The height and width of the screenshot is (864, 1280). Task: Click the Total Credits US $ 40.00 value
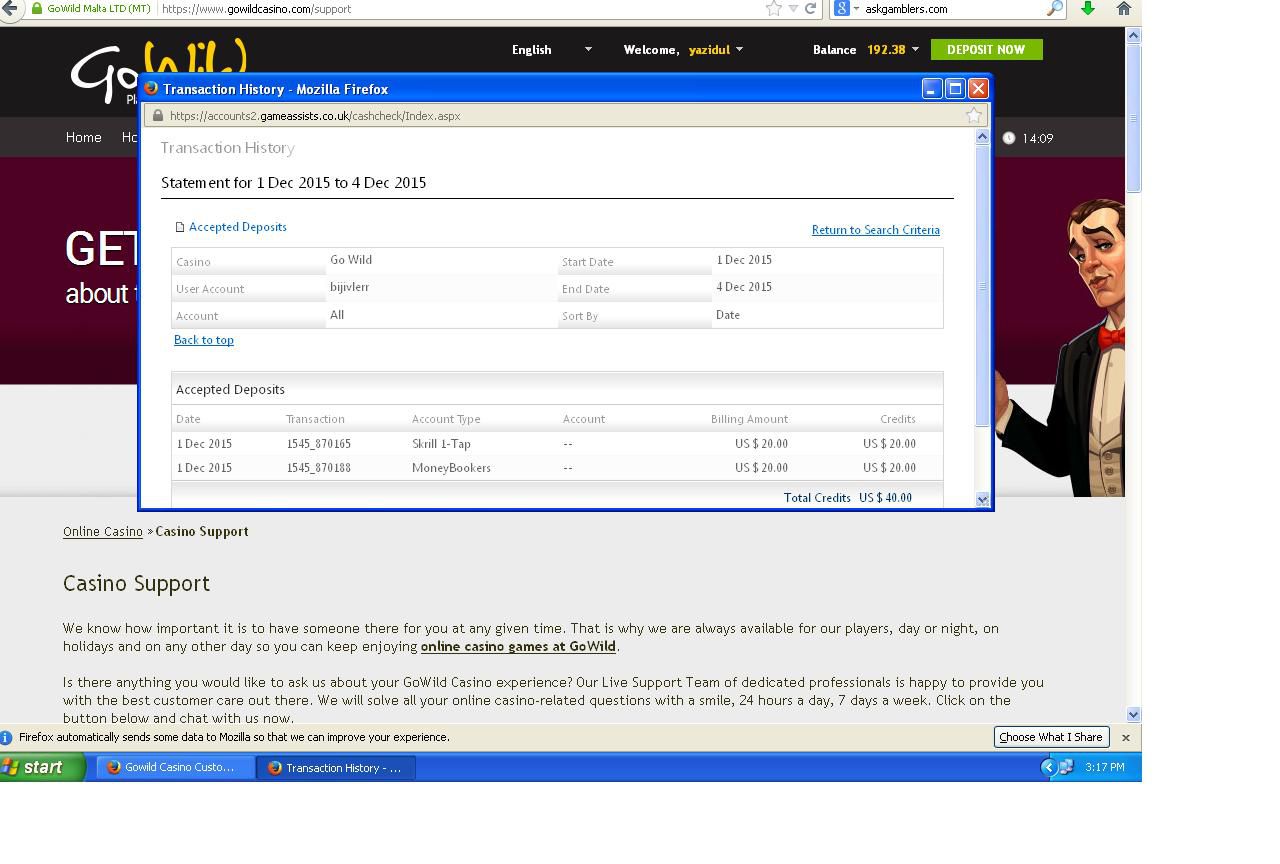[885, 498]
